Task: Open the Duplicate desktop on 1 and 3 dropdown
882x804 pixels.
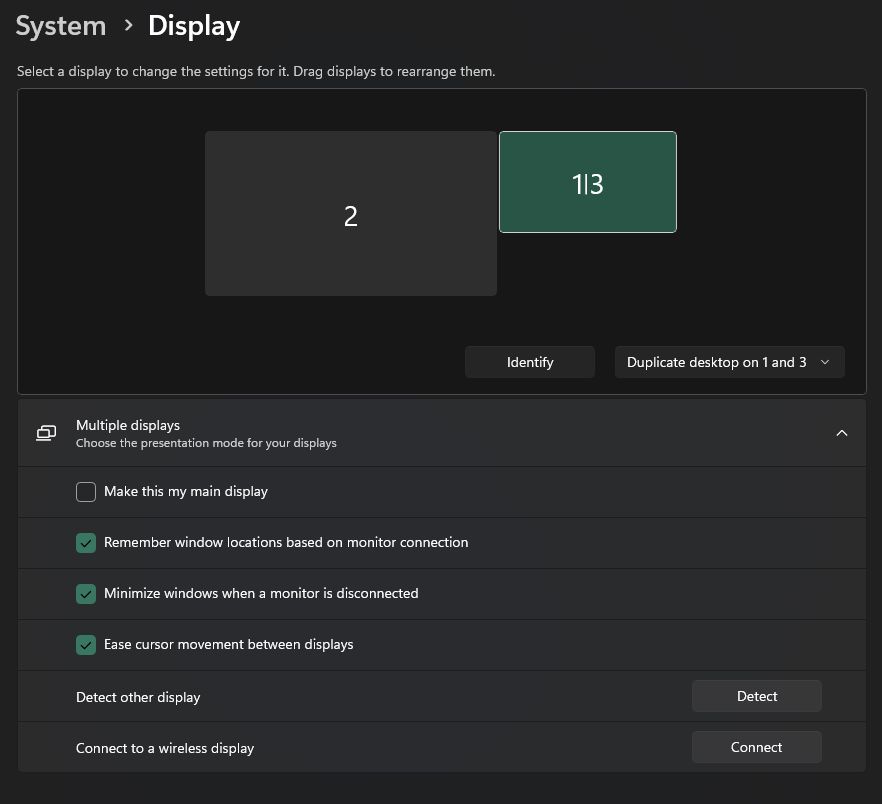Action: tap(729, 362)
